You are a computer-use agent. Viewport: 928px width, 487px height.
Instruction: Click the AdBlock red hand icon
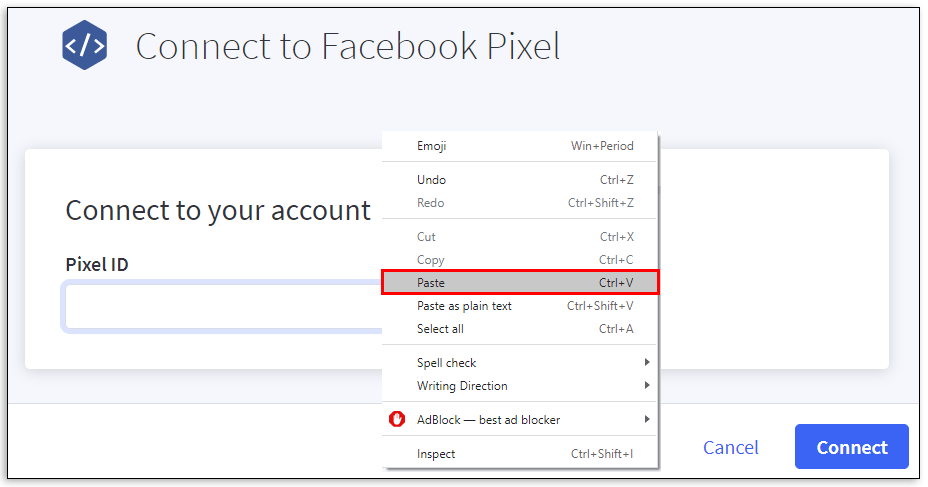[397, 420]
